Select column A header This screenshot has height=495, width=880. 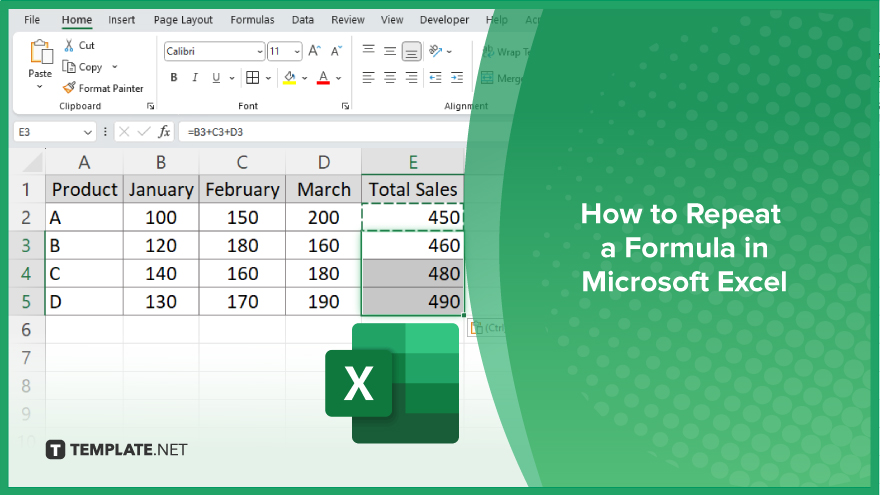coord(84,162)
